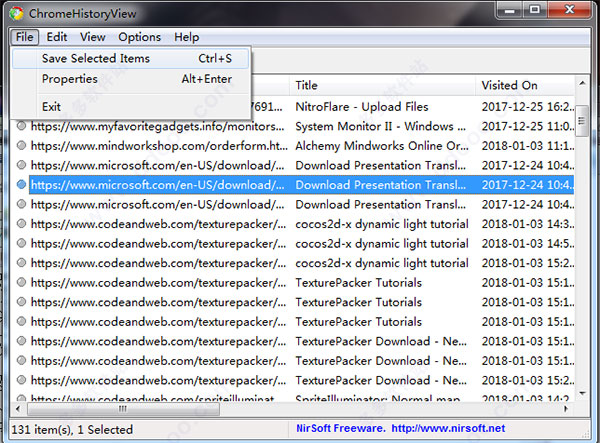Click the horizontal scrollbar right arrow
The image size is (600, 443).
(566, 409)
